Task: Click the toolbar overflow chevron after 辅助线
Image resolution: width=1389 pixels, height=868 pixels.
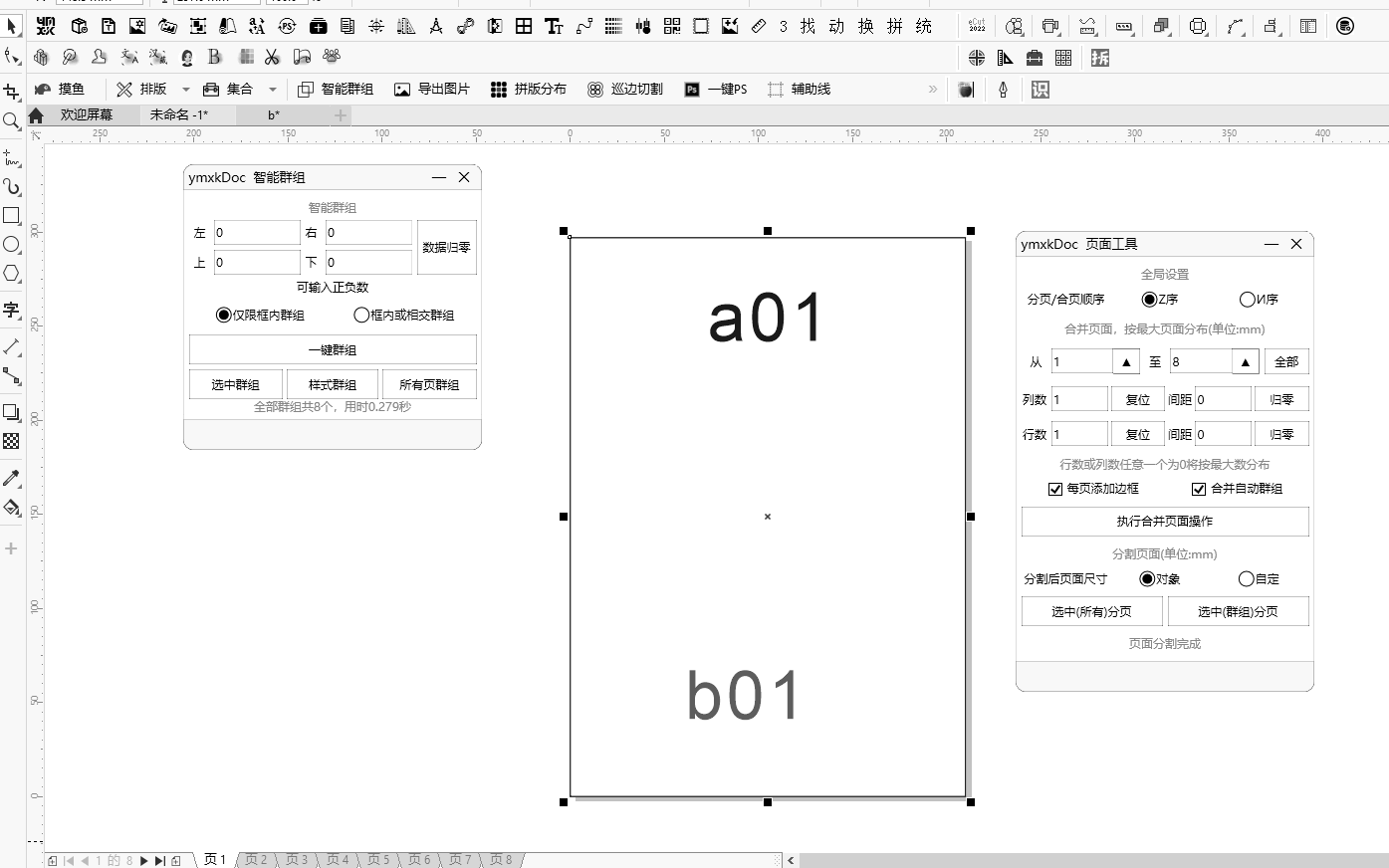Action: tap(931, 89)
